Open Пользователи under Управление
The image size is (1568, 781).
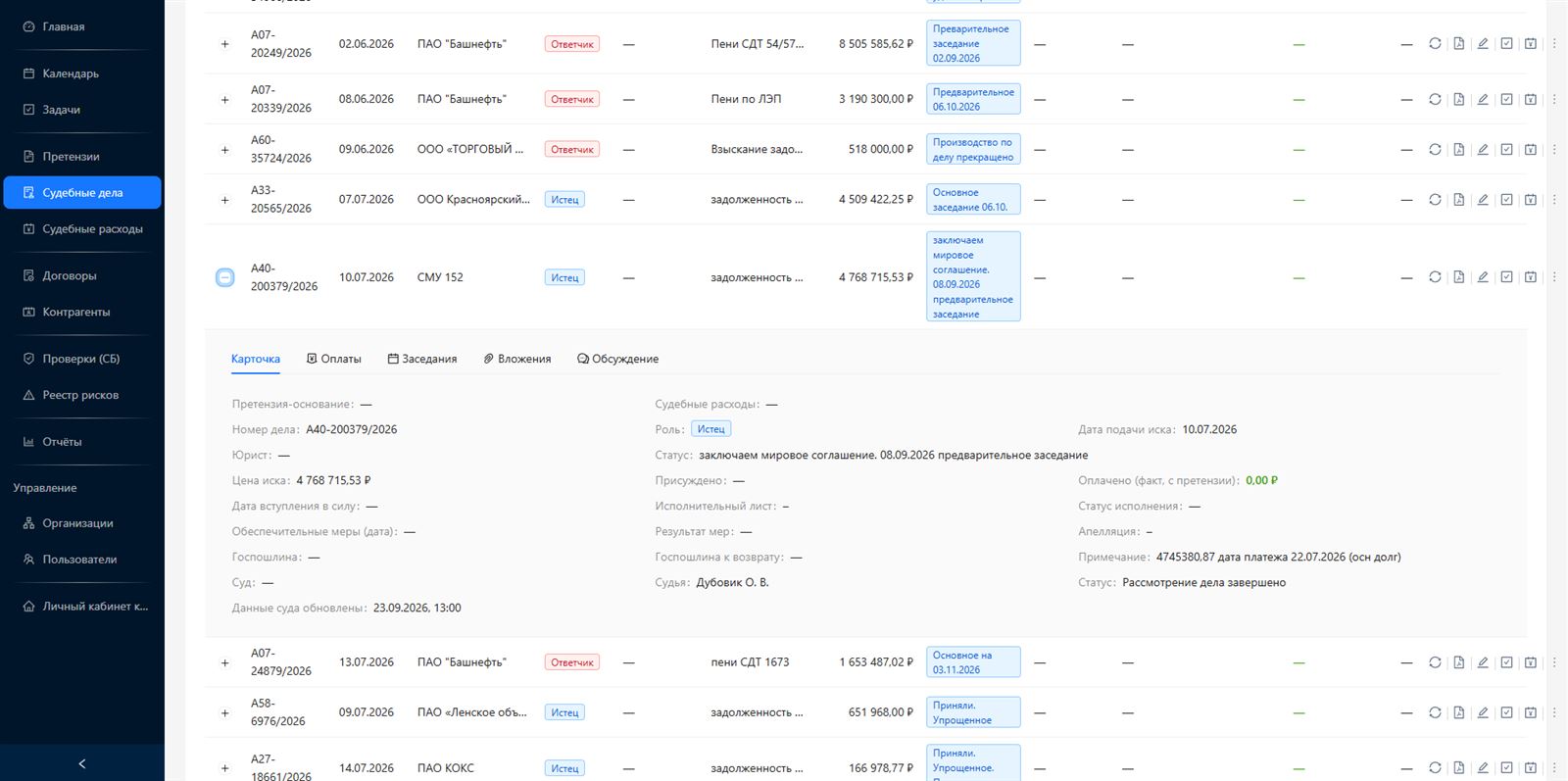pyautogui.click(x=82, y=560)
